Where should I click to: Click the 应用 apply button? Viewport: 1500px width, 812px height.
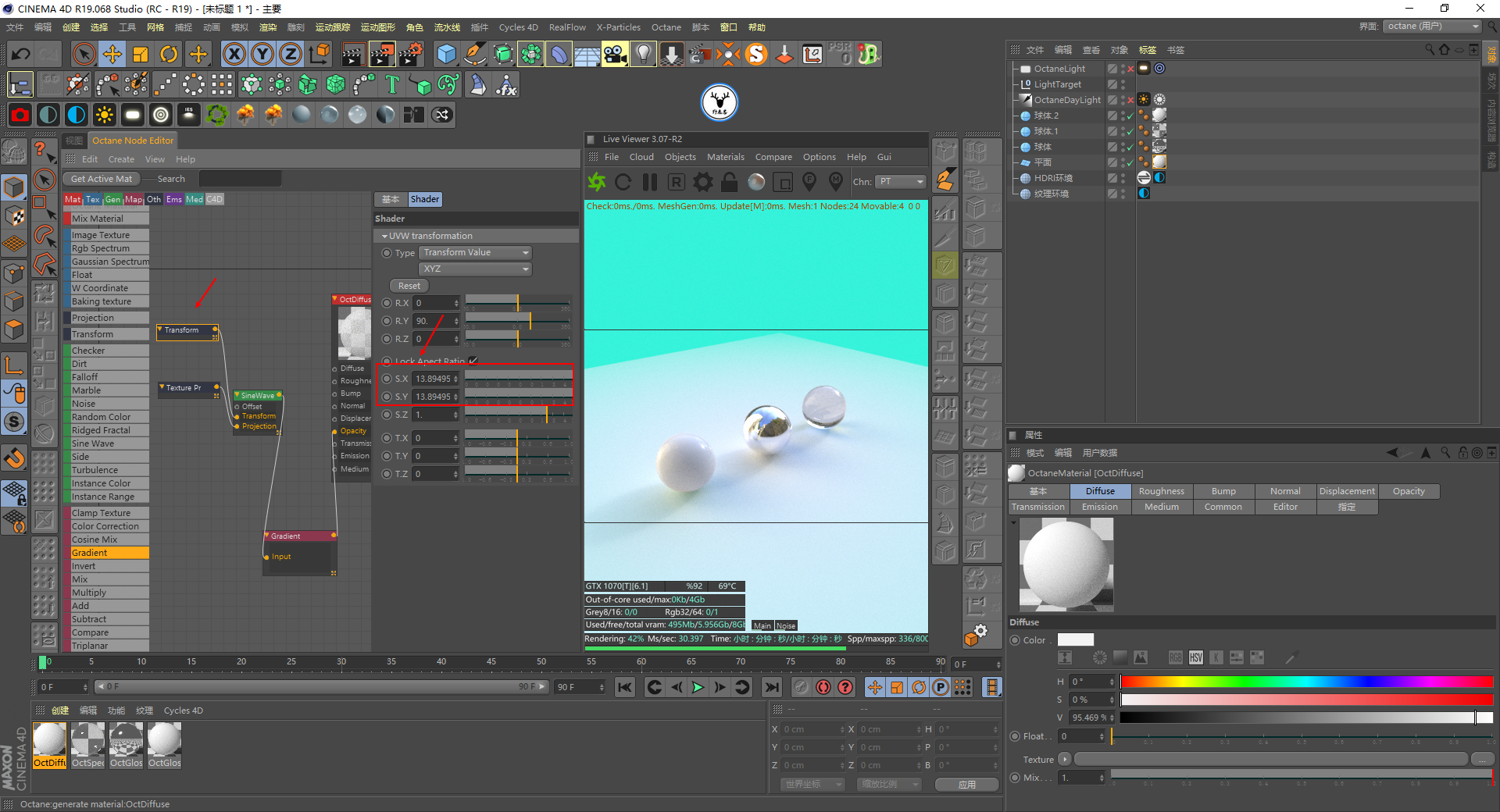[967, 785]
